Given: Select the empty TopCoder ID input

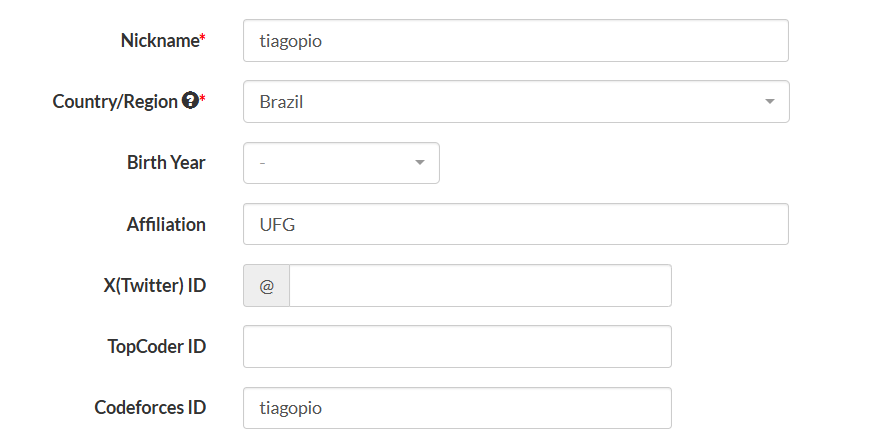Looking at the screenshot, I should coord(457,347).
